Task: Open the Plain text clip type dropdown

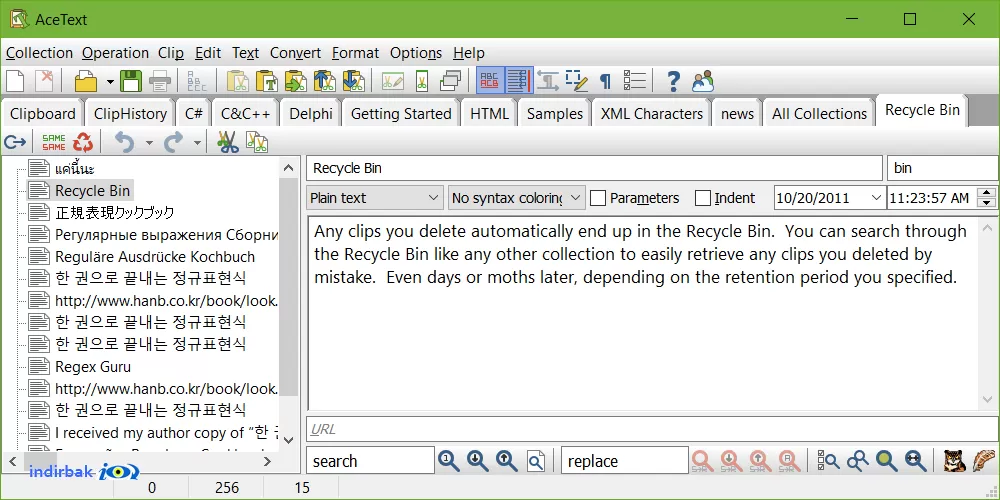Action: pos(375,198)
